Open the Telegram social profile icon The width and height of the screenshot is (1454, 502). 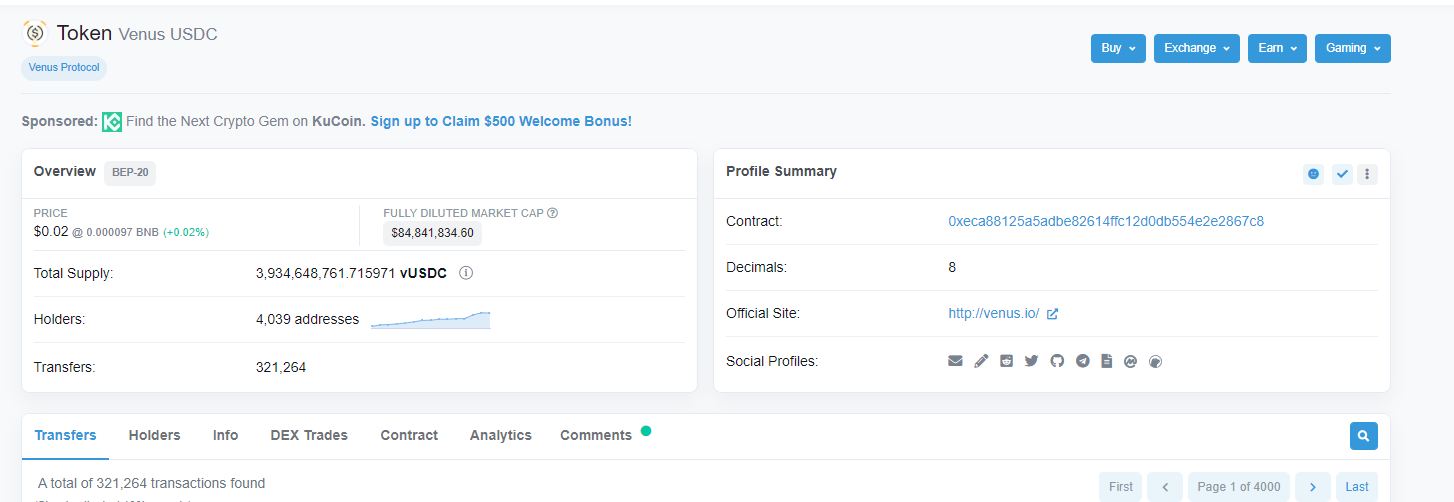[1082, 361]
